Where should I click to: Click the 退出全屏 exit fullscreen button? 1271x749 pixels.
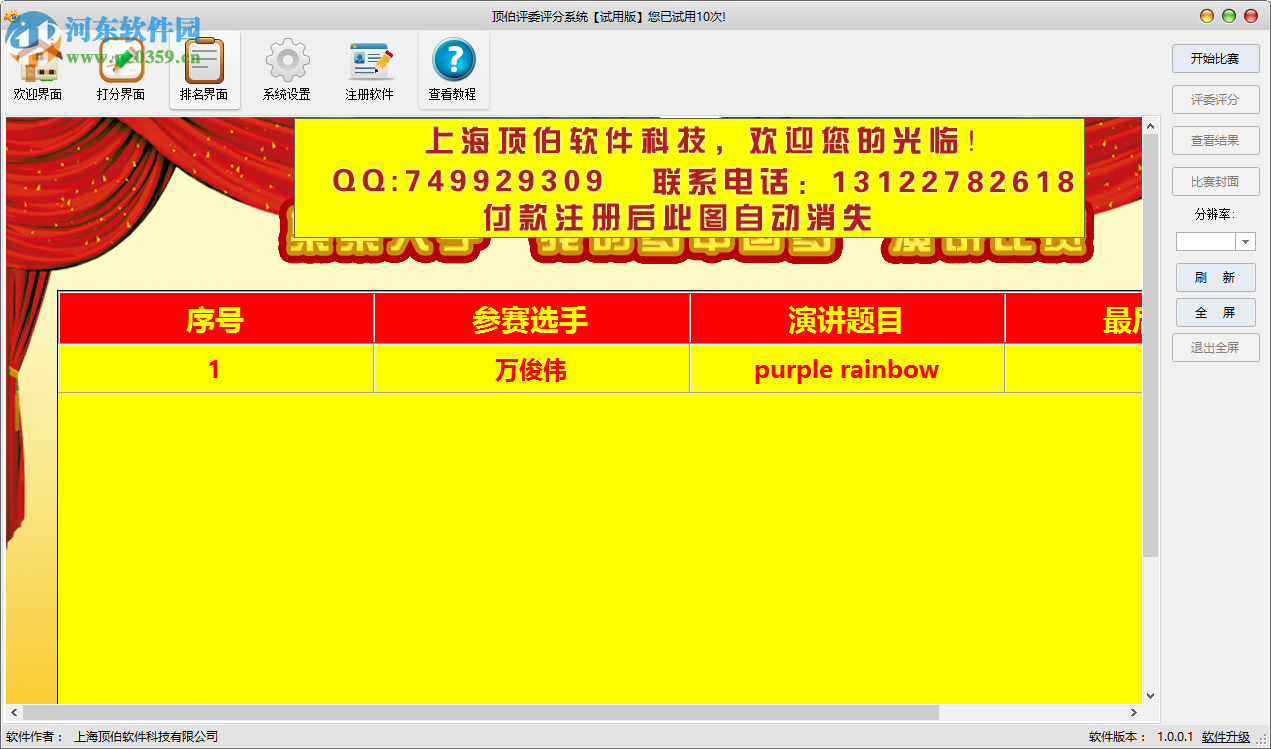[x=1215, y=347]
